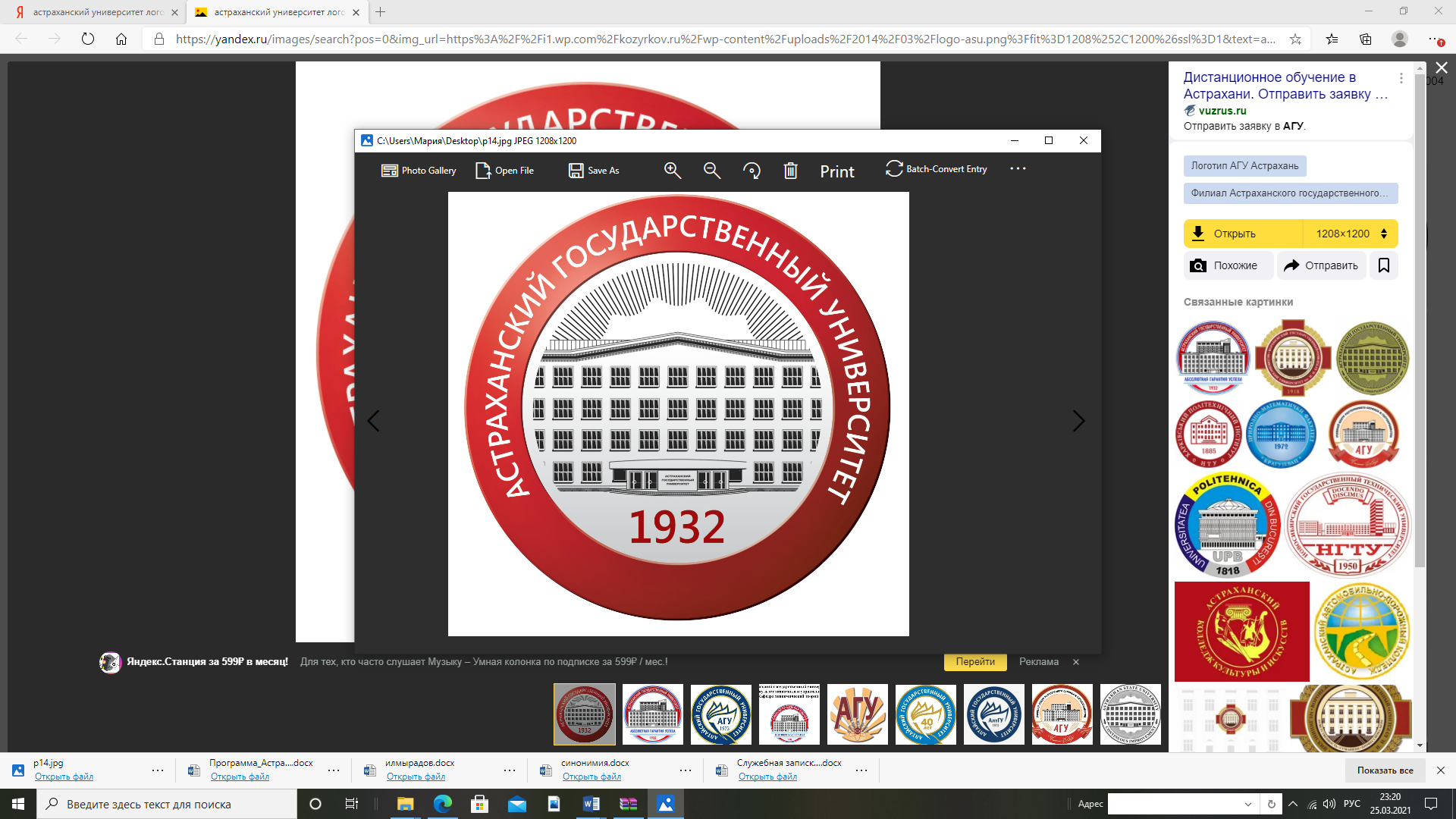Click Save As in viewer toolbar
The width and height of the screenshot is (1456, 819).
coord(594,171)
